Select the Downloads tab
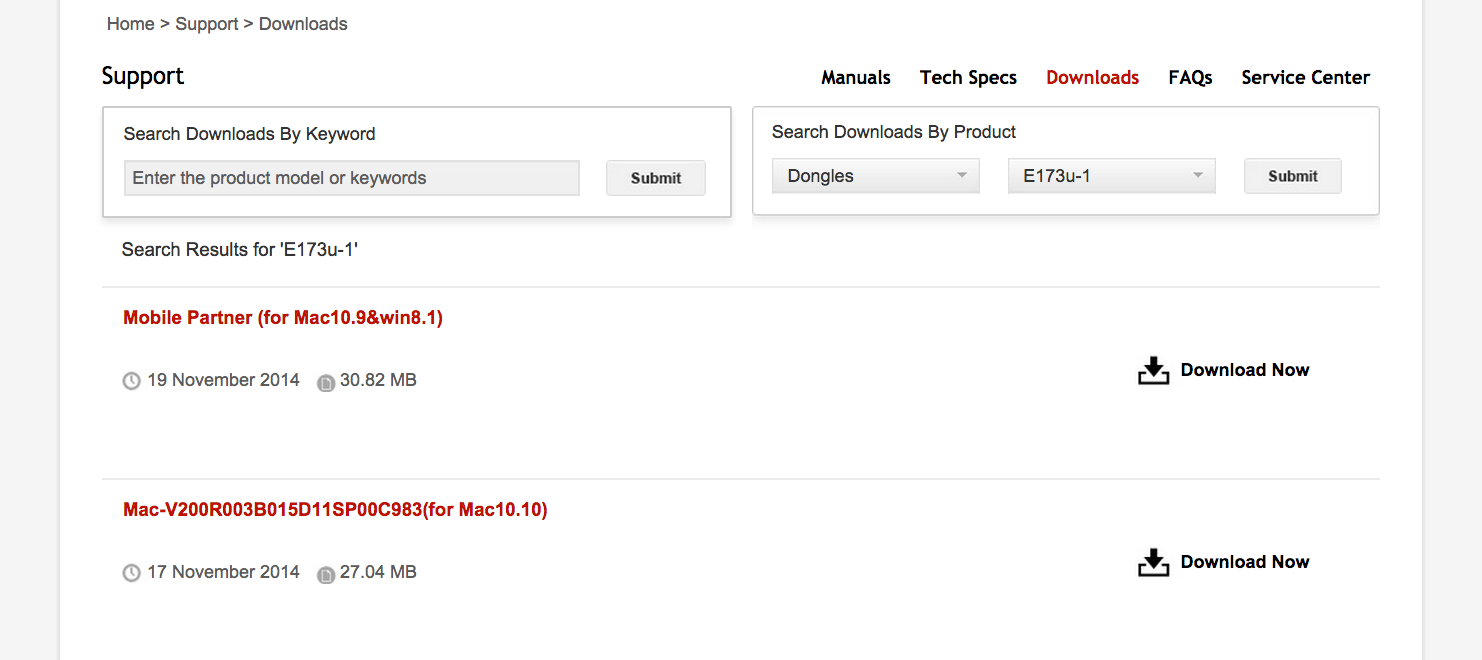1482x660 pixels. point(1092,78)
